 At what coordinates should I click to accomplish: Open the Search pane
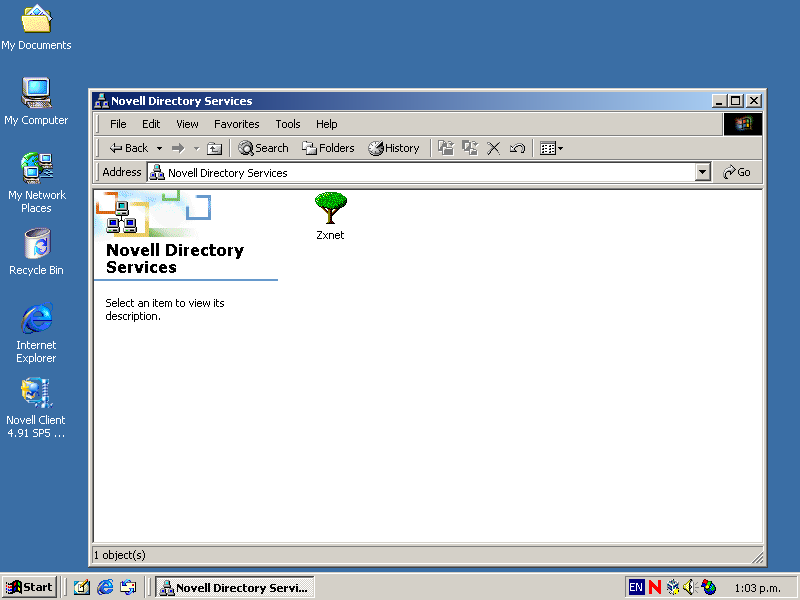coord(263,148)
